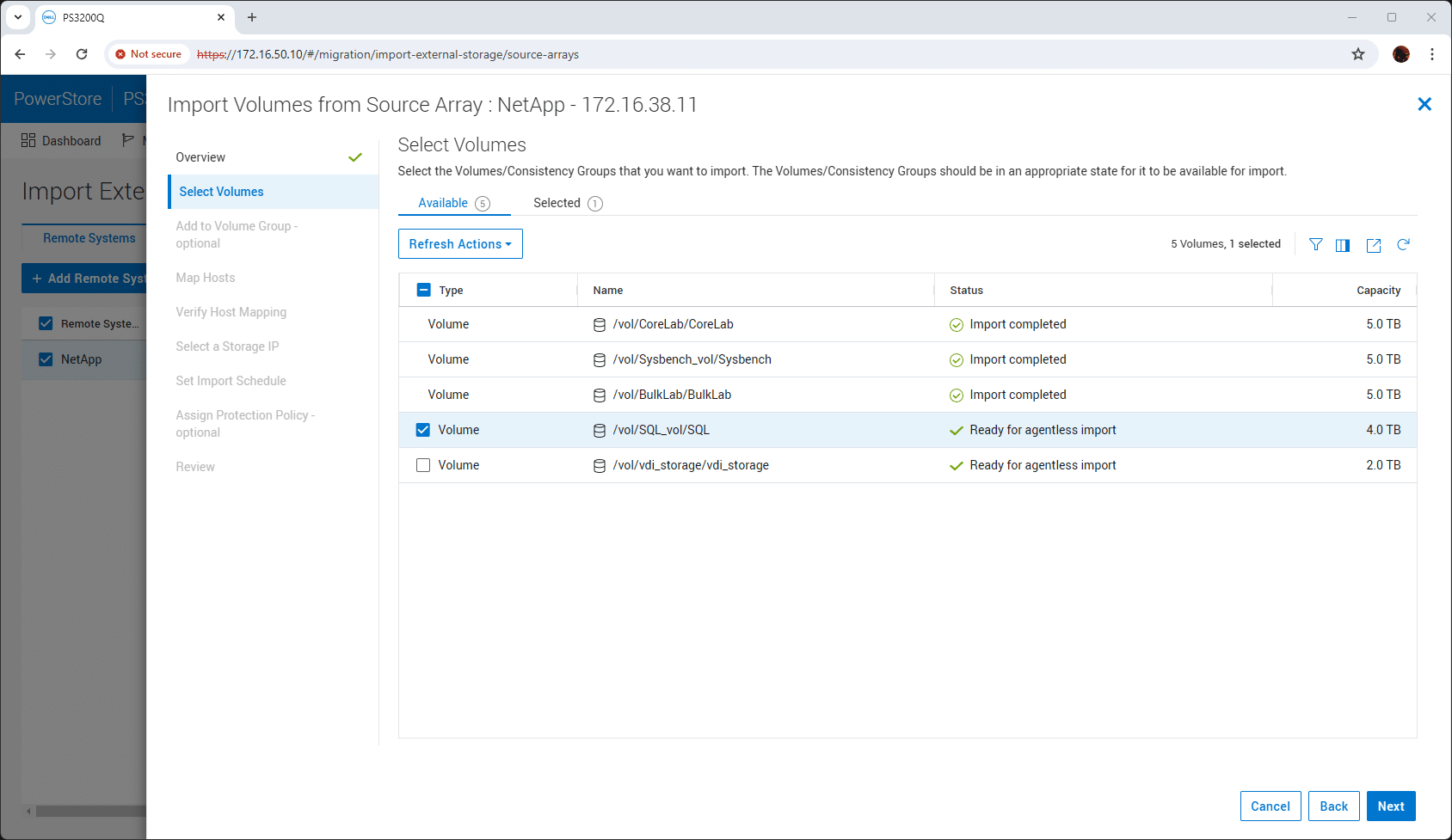This screenshot has width=1452, height=840.
Task: Click the Dashboard grid icon
Action: tap(28, 140)
